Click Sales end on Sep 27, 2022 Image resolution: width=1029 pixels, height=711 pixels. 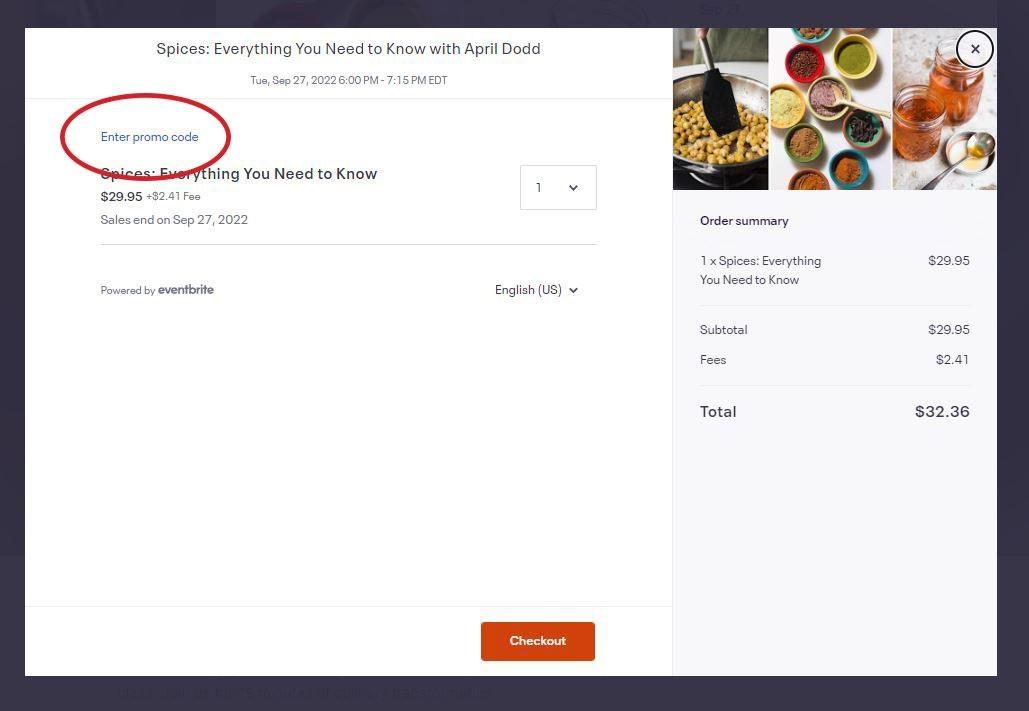point(174,220)
